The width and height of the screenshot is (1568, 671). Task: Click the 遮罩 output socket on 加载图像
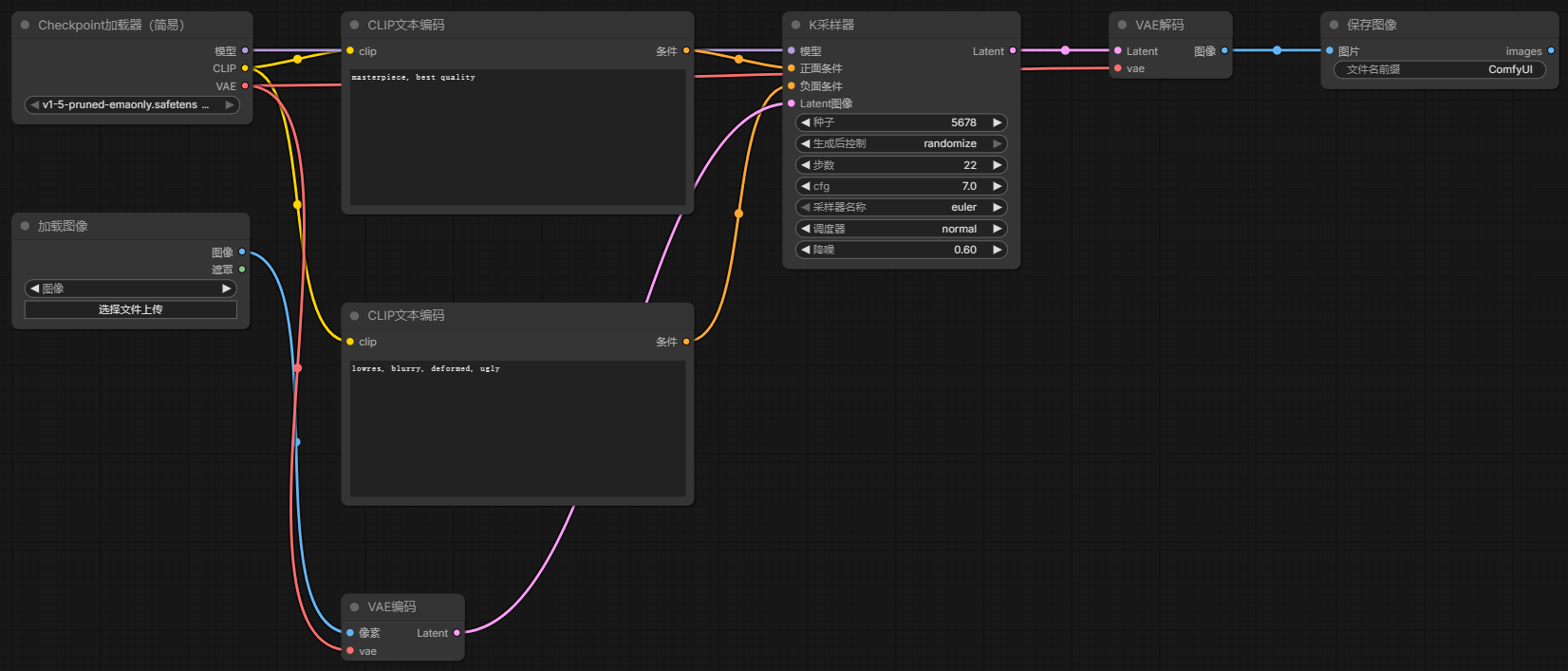(x=242, y=270)
